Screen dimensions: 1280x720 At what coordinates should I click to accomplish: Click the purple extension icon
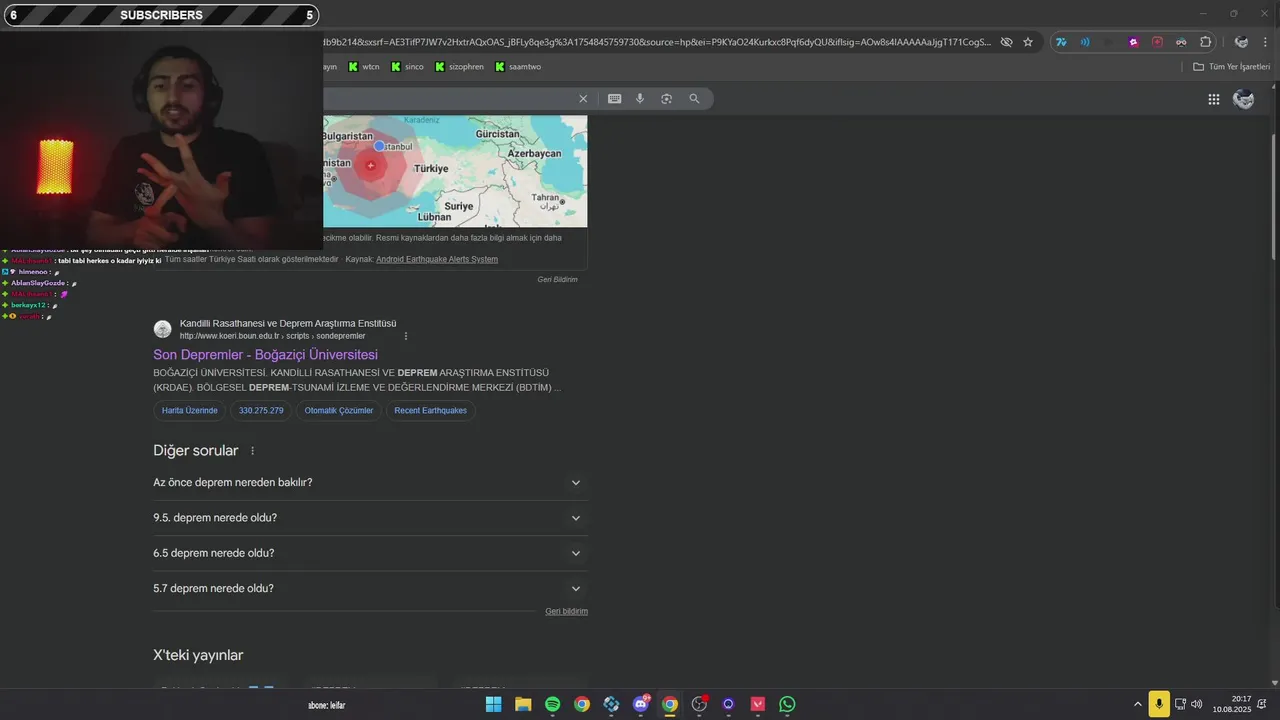click(1133, 42)
